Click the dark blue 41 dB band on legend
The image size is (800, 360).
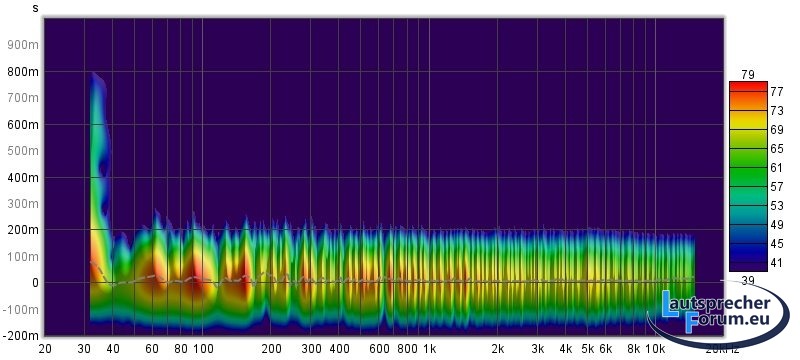748,264
